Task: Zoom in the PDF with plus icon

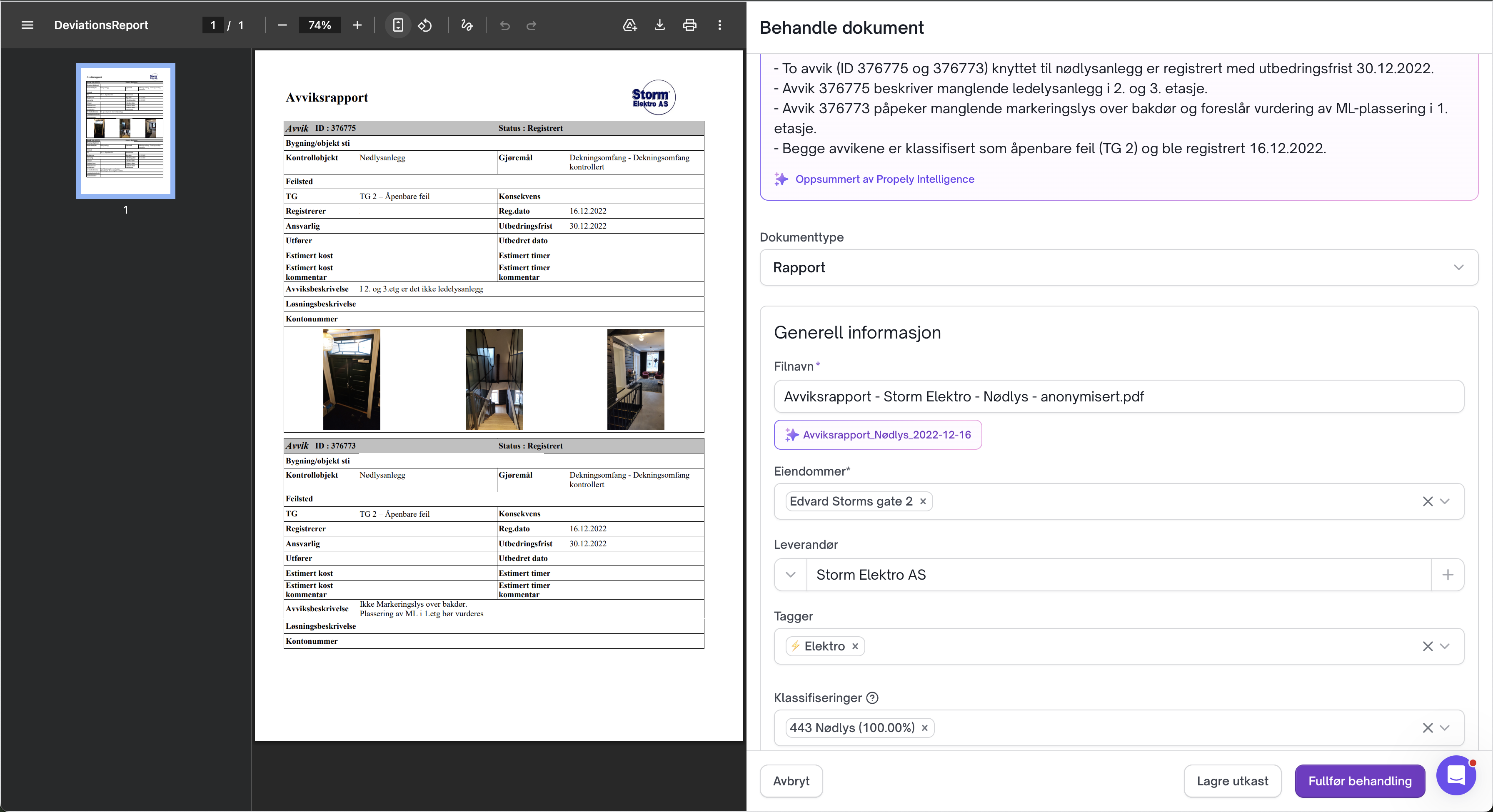Action: (357, 25)
